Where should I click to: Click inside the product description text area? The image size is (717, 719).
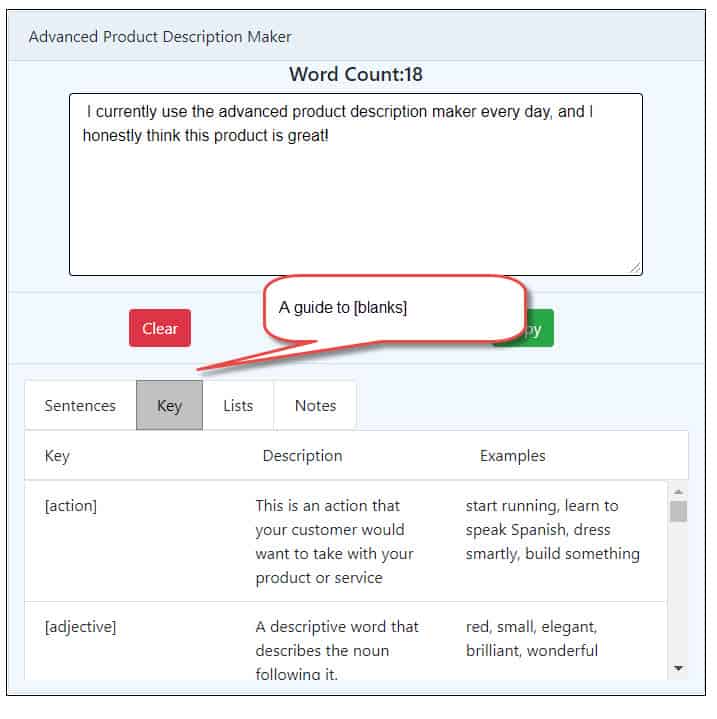coord(356,184)
